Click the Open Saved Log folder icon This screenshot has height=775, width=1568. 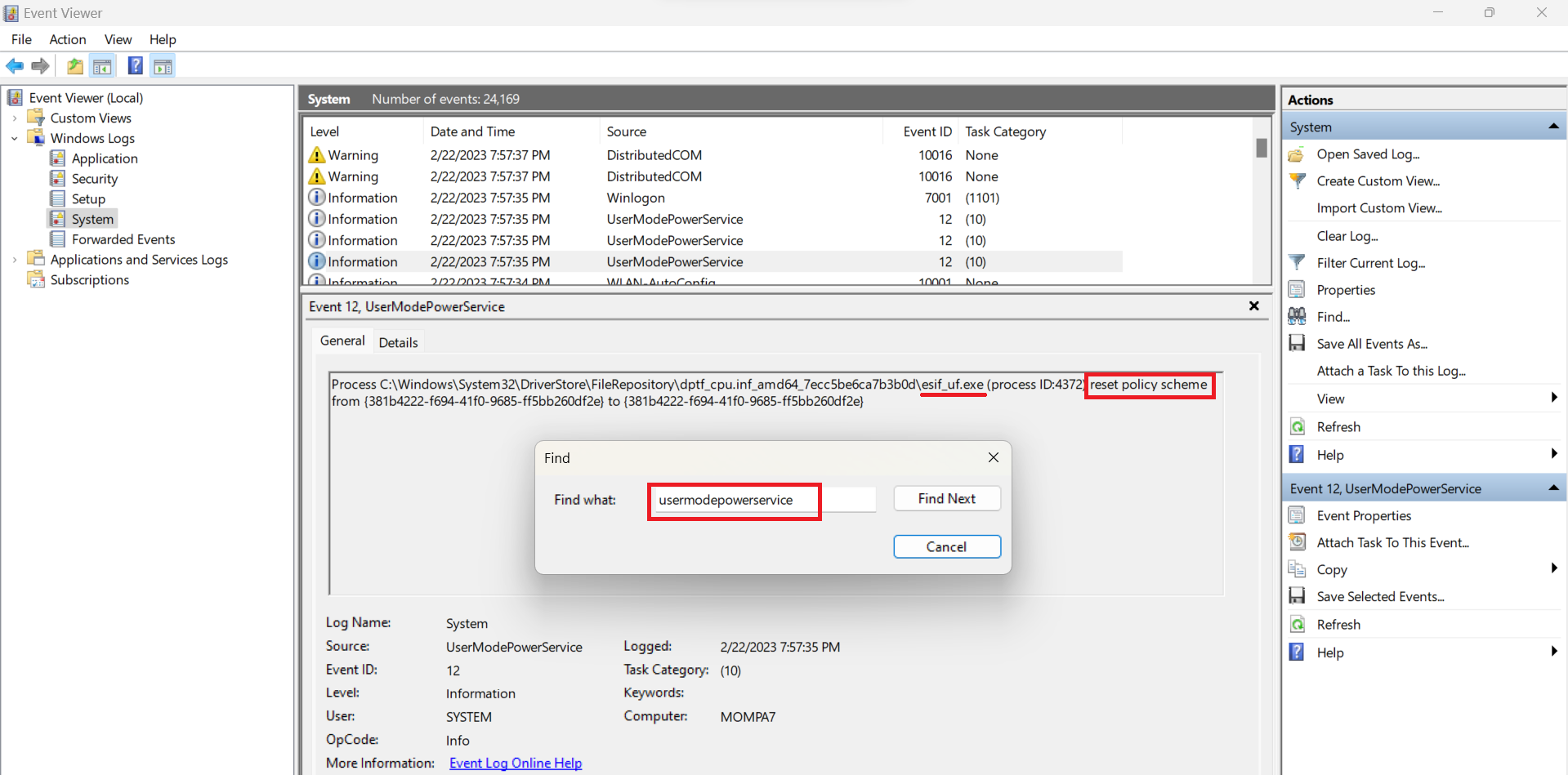click(1297, 154)
